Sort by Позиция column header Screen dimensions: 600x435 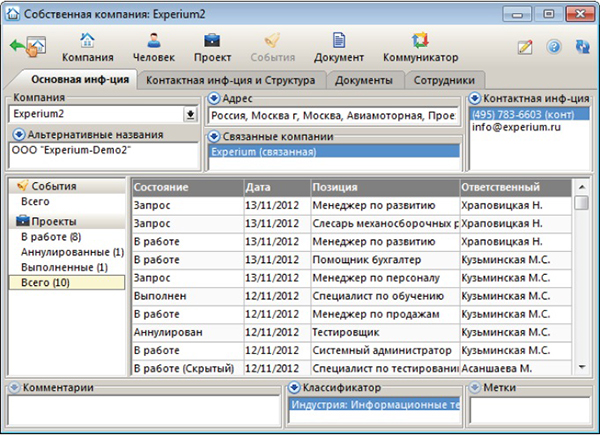(385, 187)
